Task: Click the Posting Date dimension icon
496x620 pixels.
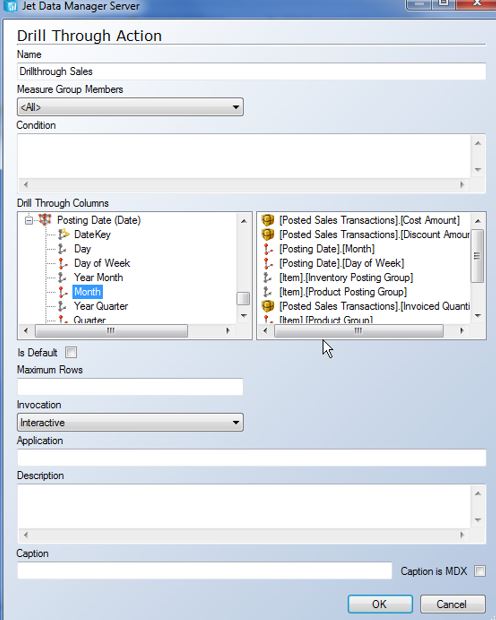Action: [45, 219]
